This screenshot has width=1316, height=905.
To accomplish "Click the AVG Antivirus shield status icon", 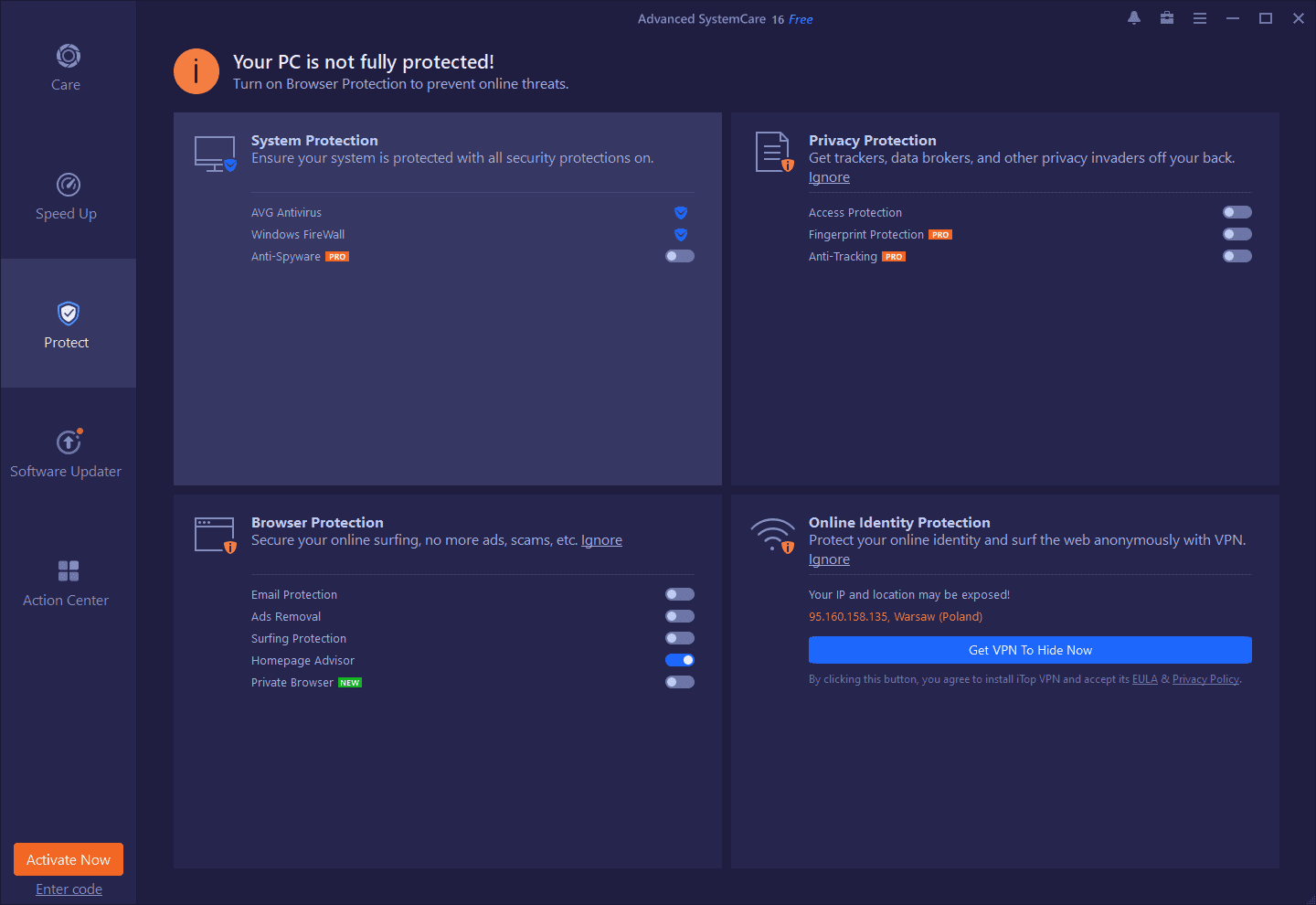I will (x=681, y=213).
